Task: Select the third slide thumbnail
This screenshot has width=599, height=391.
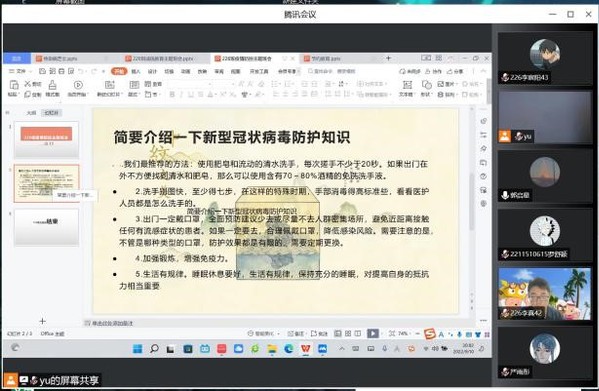Action: click(x=46, y=227)
